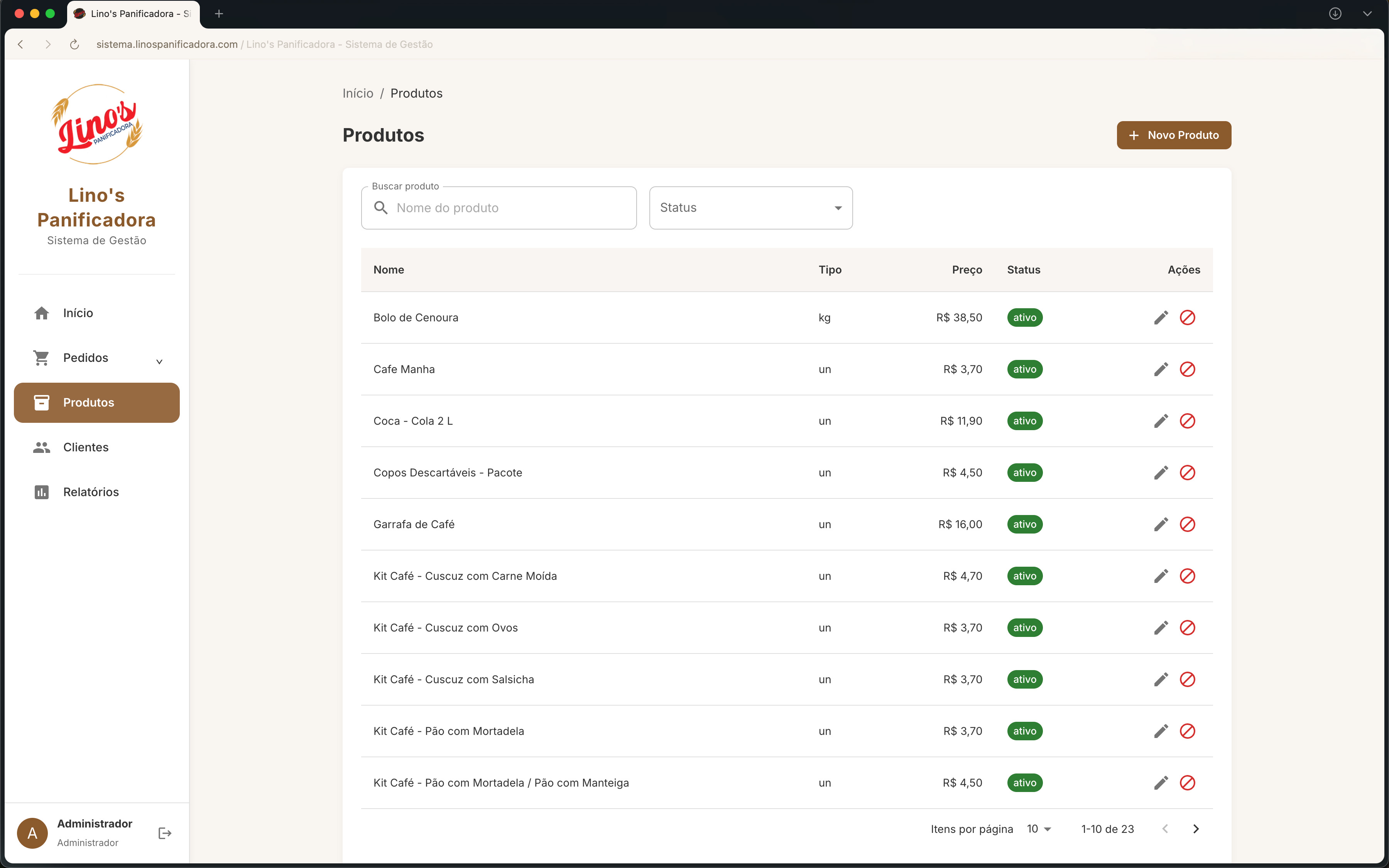Click the R$ 16,00 price cell
The height and width of the screenshot is (868, 1389).
(960, 524)
